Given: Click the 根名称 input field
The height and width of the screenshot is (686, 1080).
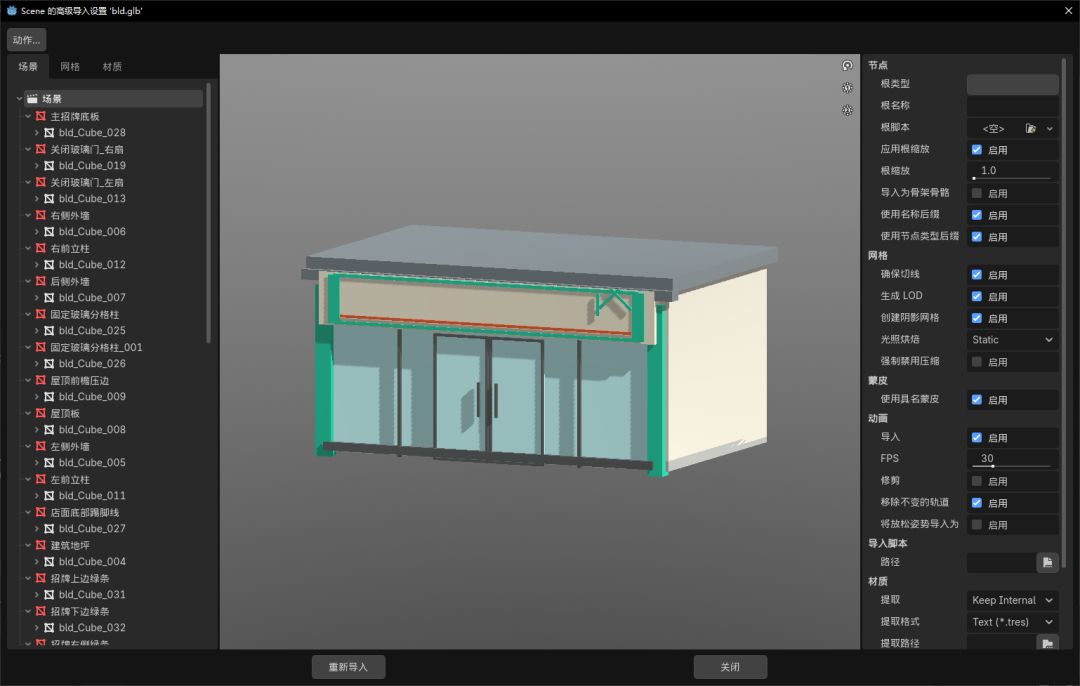Looking at the screenshot, I should [x=1012, y=105].
